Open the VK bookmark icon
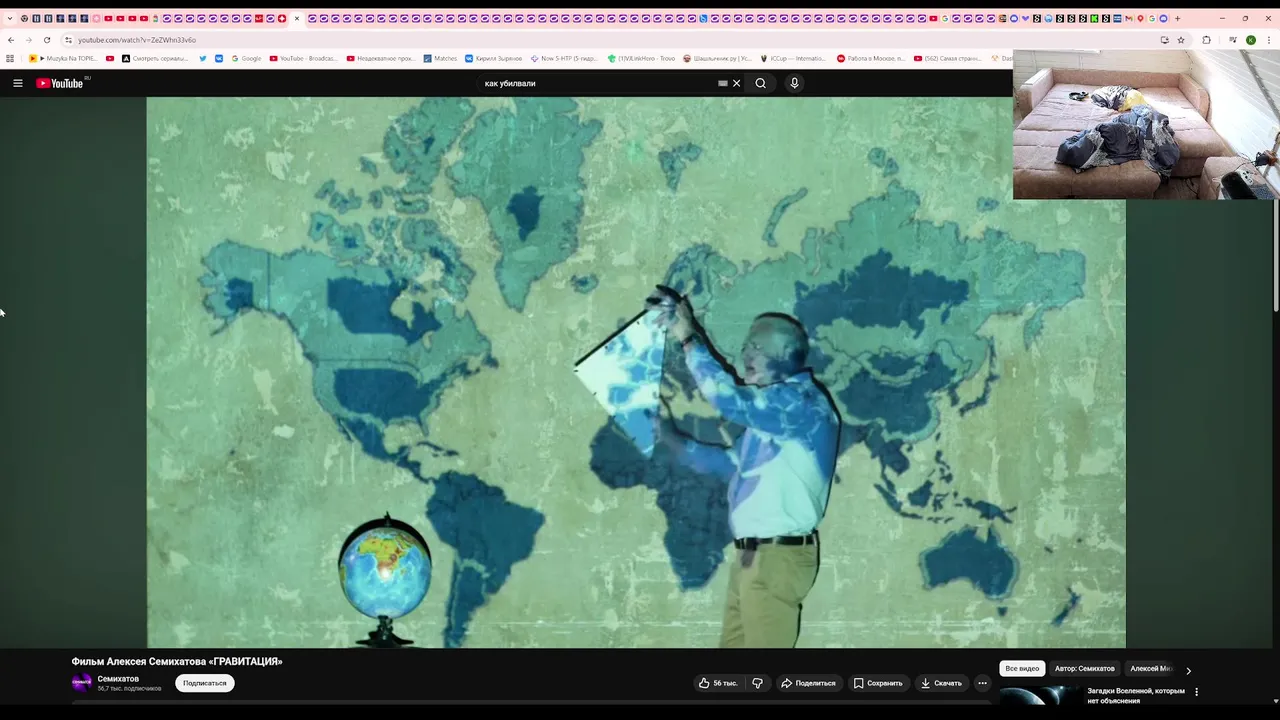The image size is (1280, 720). [x=219, y=58]
